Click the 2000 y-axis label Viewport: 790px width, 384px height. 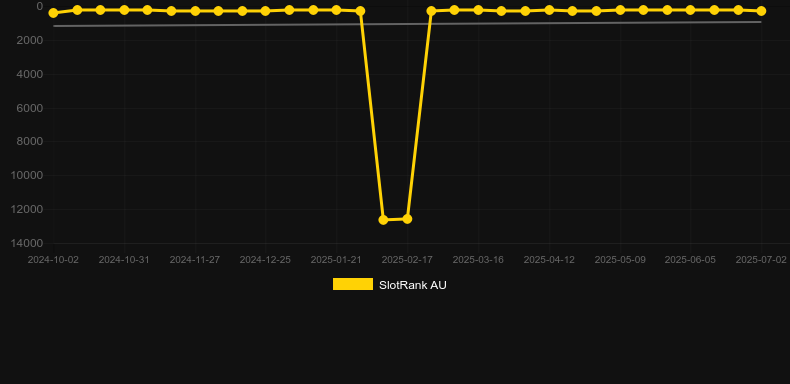click(30, 40)
